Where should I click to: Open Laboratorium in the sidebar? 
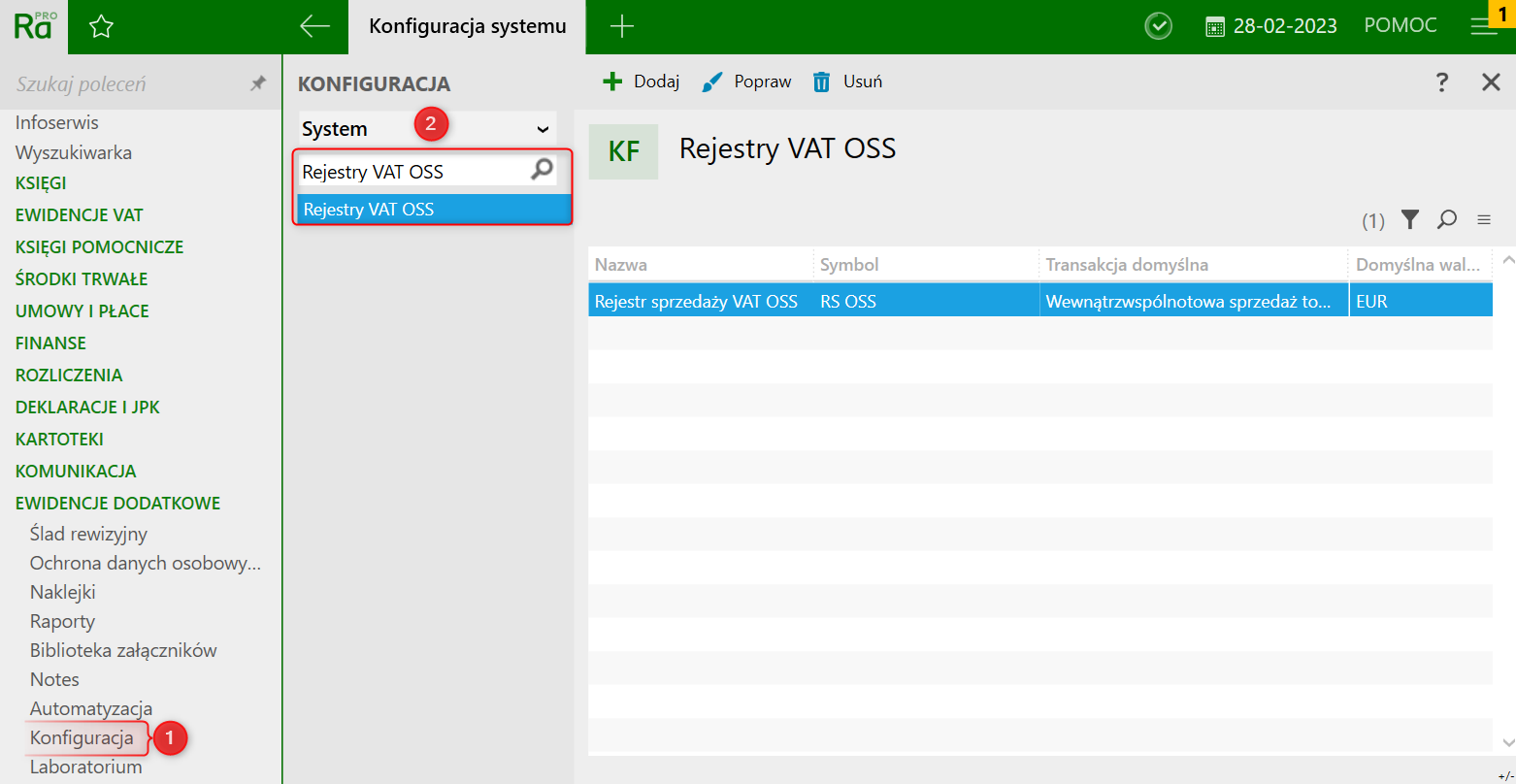(86, 767)
